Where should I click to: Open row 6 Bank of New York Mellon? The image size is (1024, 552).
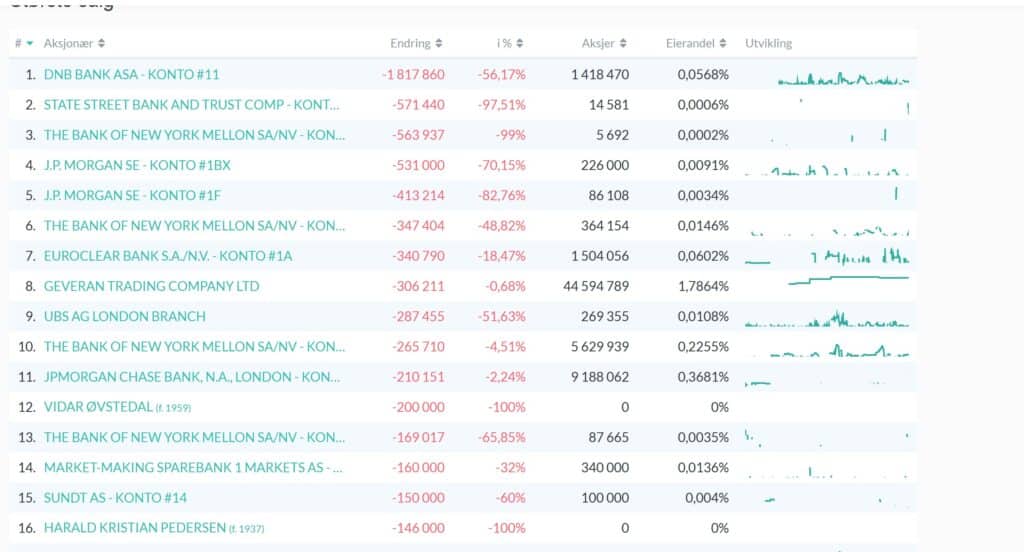pyautogui.click(x=194, y=226)
